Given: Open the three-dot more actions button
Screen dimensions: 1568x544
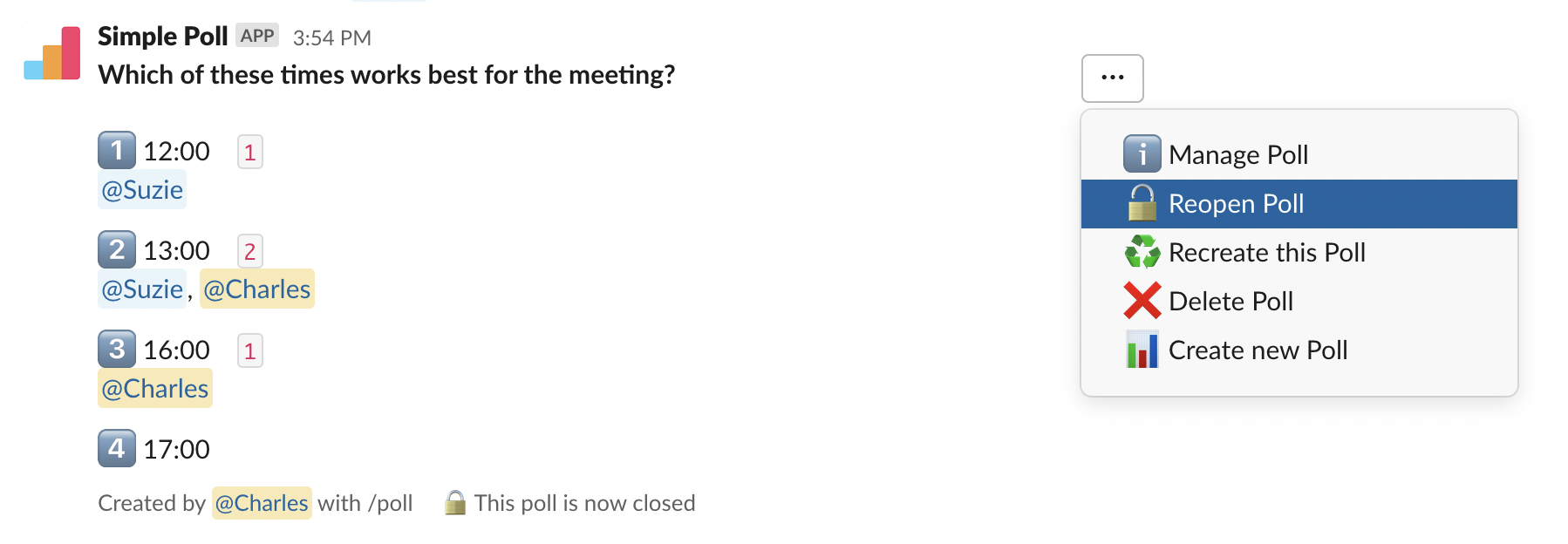Looking at the screenshot, I should tap(1111, 78).
